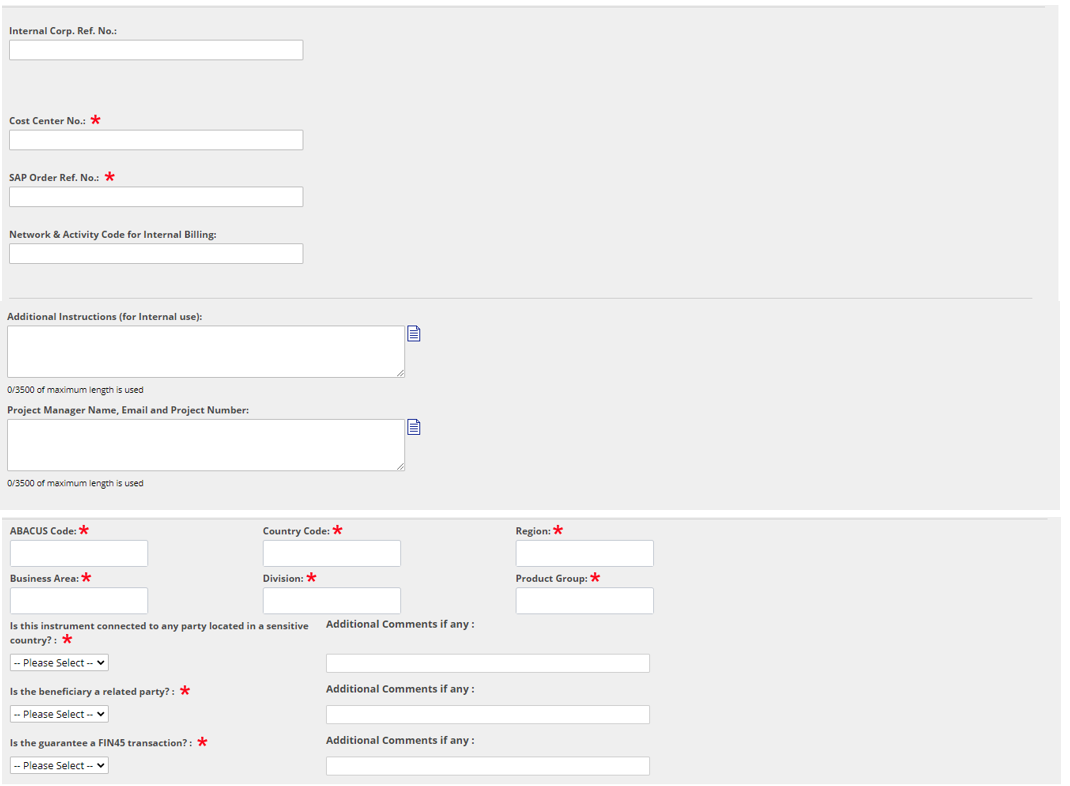Image resolution: width=1070 pixels, height=786 pixels.
Task: Click the Network & Activity Code input
Action: [x=156, y=254]
